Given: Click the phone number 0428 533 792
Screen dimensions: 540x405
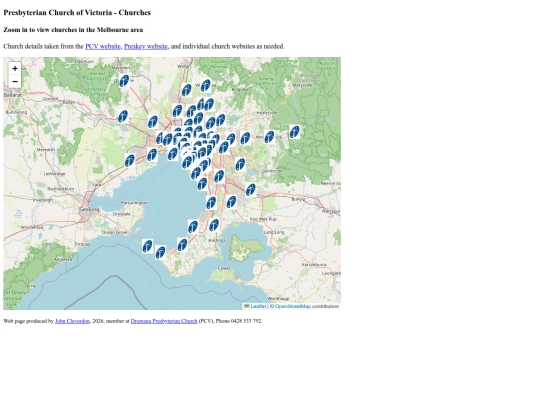Looking at the screenshot, I should coord(246,321).
